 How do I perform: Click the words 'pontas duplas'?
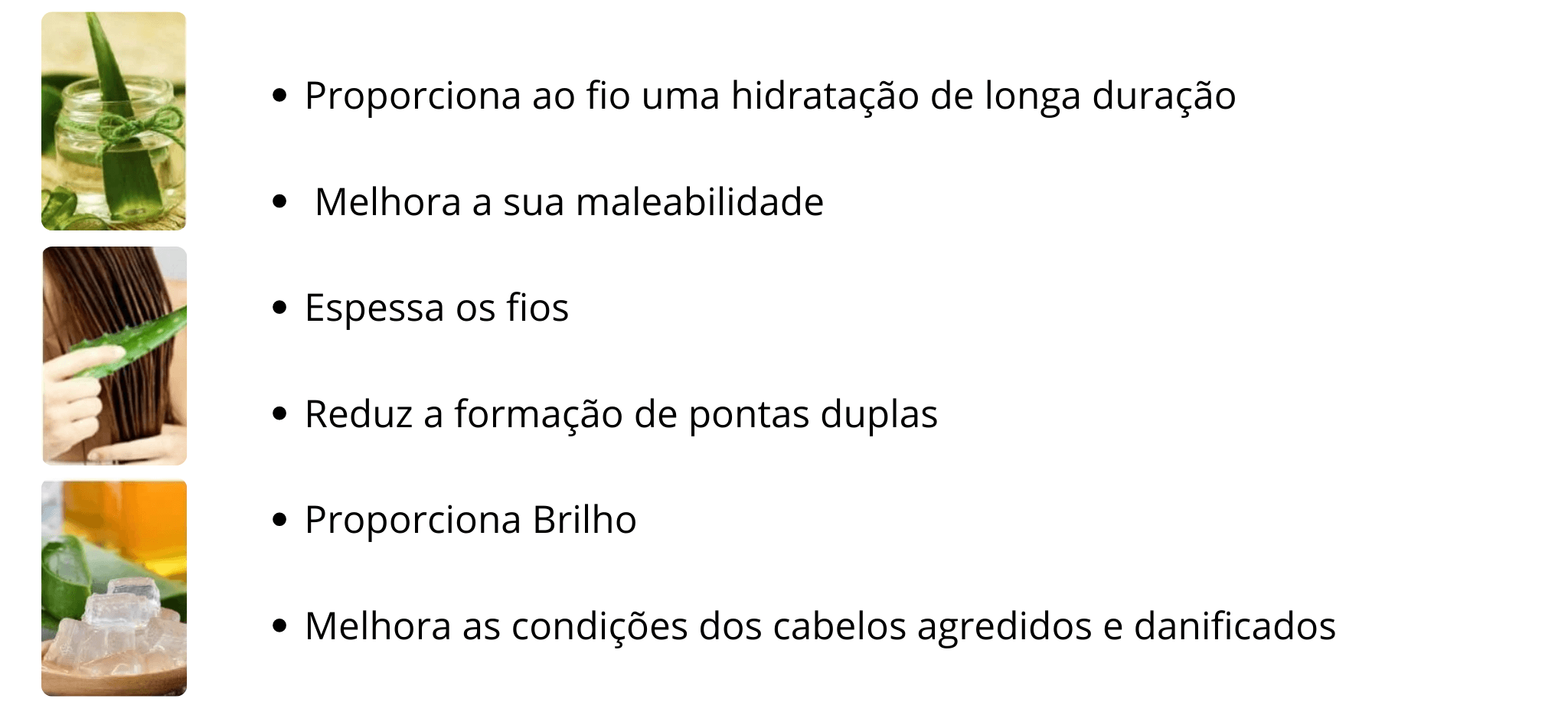(812, 414)
